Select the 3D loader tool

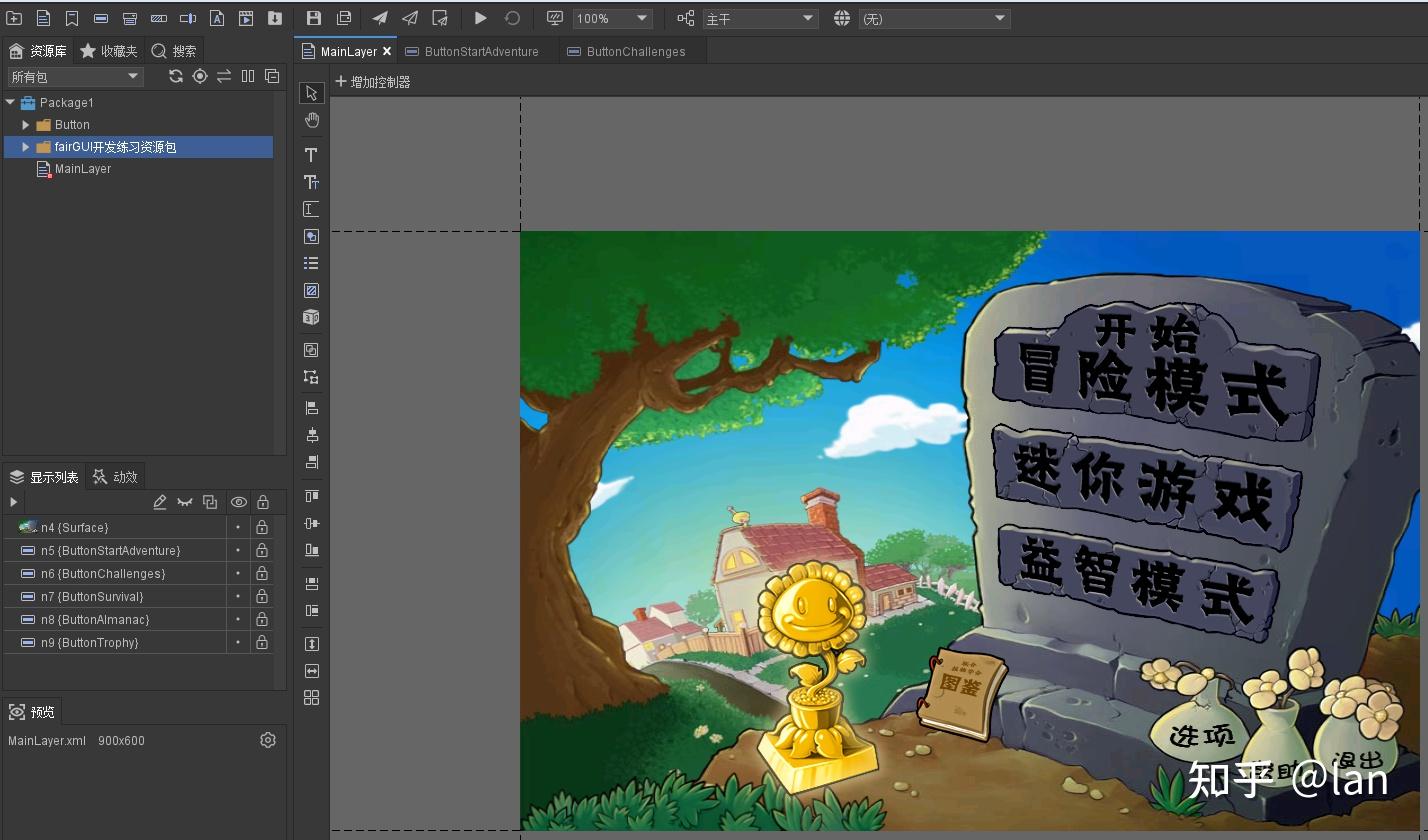(x=311, y=317)
